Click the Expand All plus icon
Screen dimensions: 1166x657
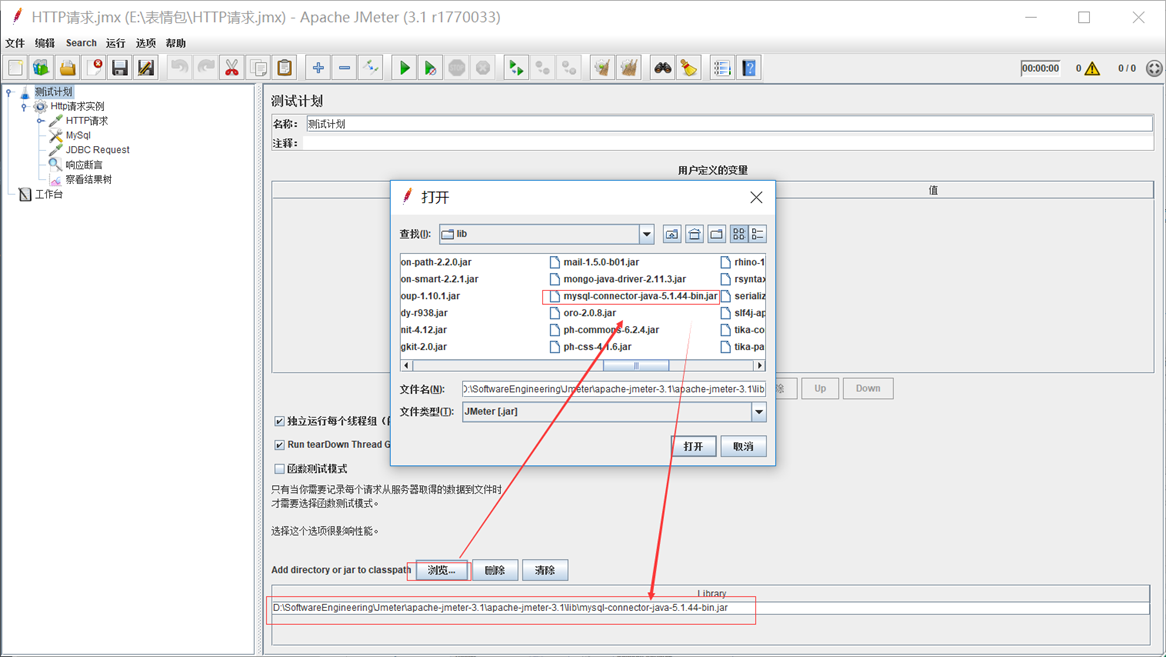[x=318, y=68]
